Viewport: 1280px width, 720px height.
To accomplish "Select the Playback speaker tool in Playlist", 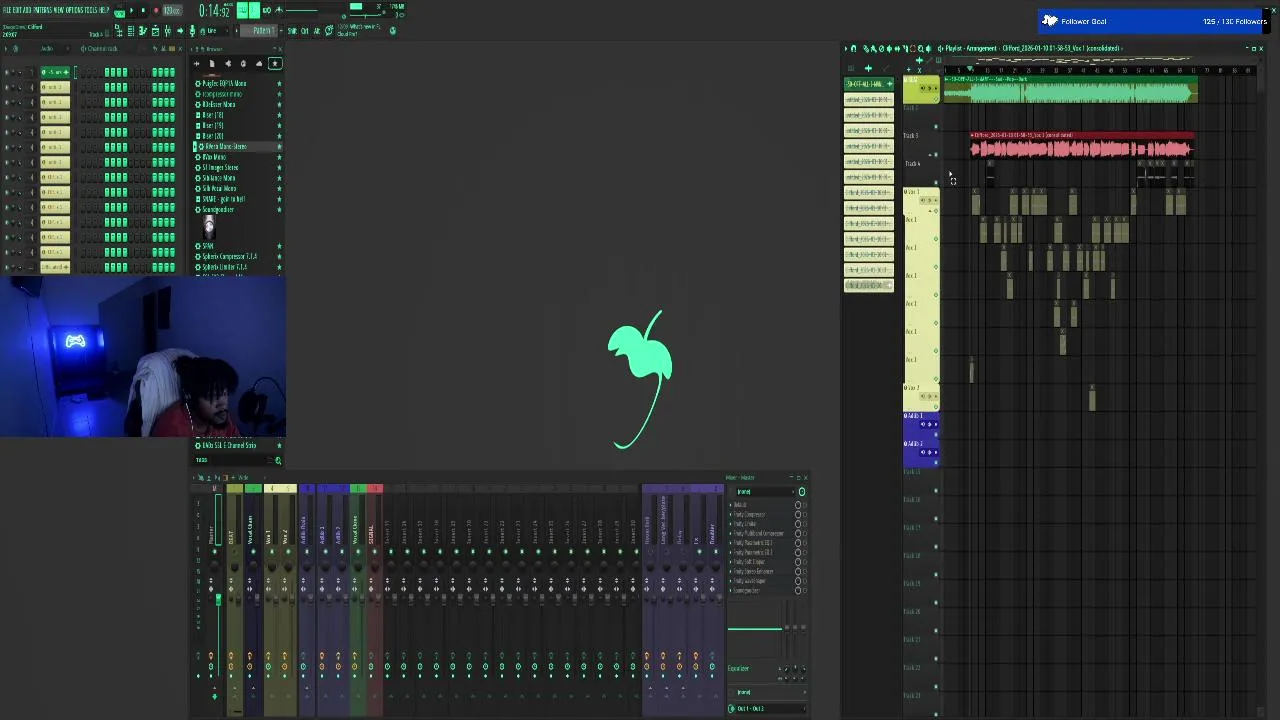I will point(928,48).
